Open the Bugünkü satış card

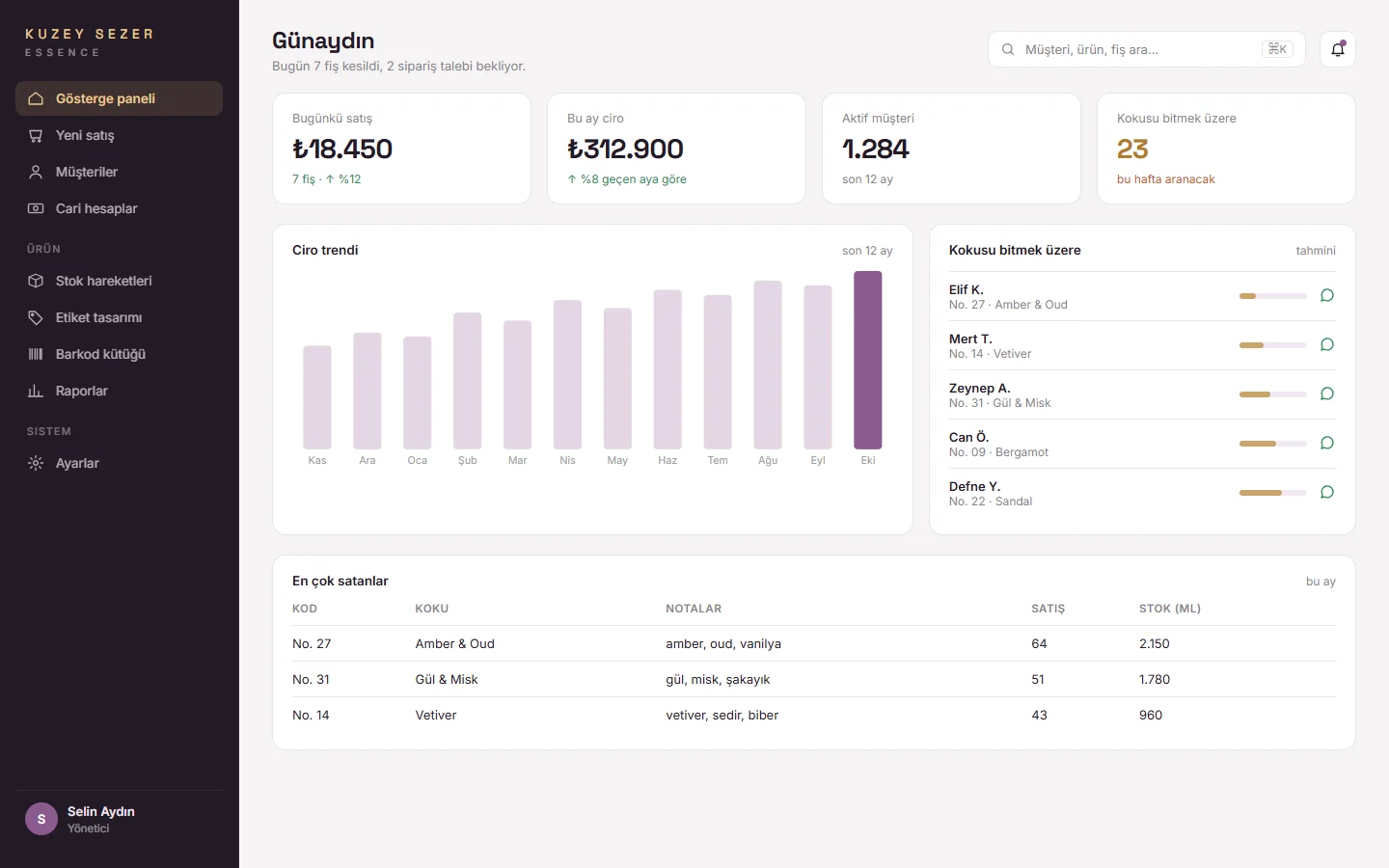click(401, 149)
